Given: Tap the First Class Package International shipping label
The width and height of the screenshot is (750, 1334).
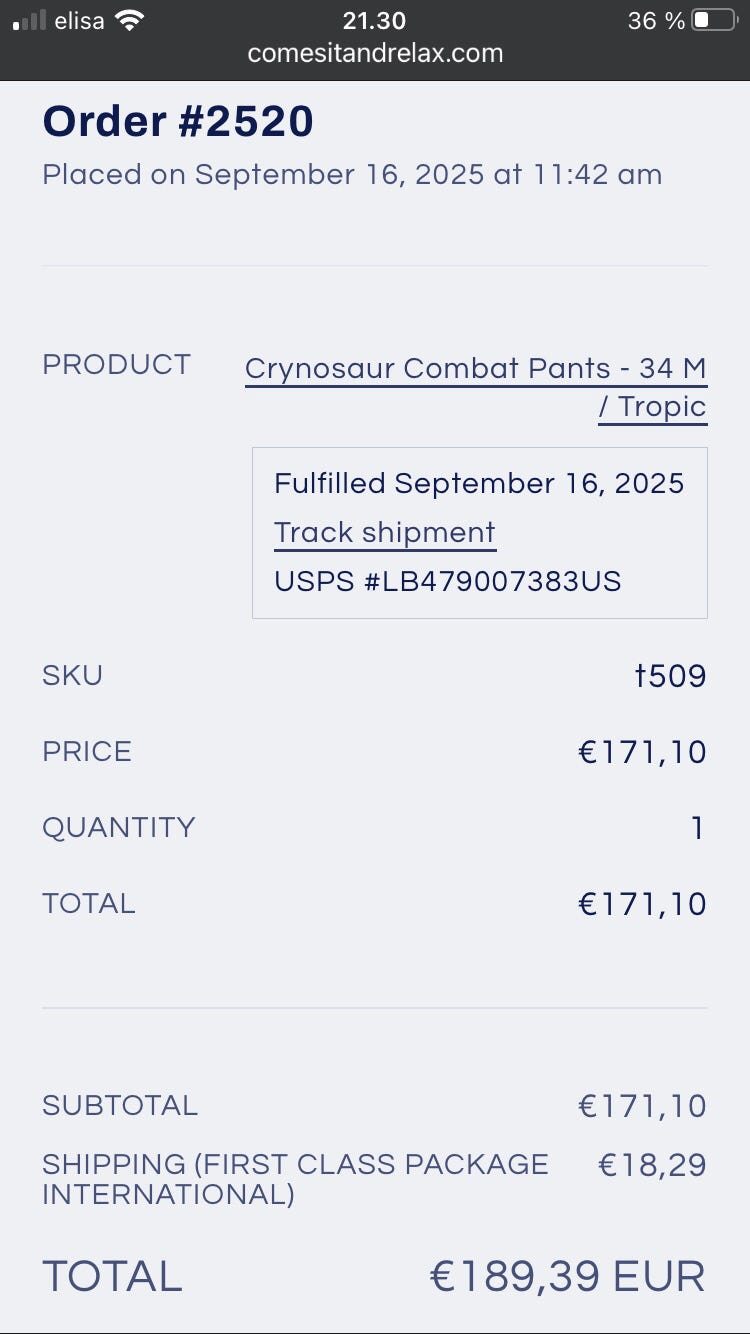Looking at the screenshot, I should [295, 1179].
